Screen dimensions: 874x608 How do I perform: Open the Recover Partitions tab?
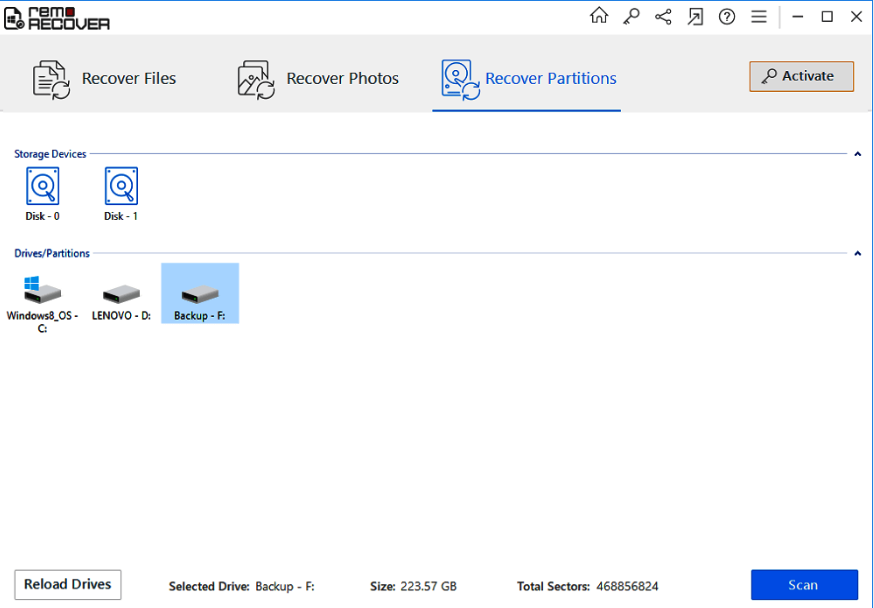(x=529, y=78)
